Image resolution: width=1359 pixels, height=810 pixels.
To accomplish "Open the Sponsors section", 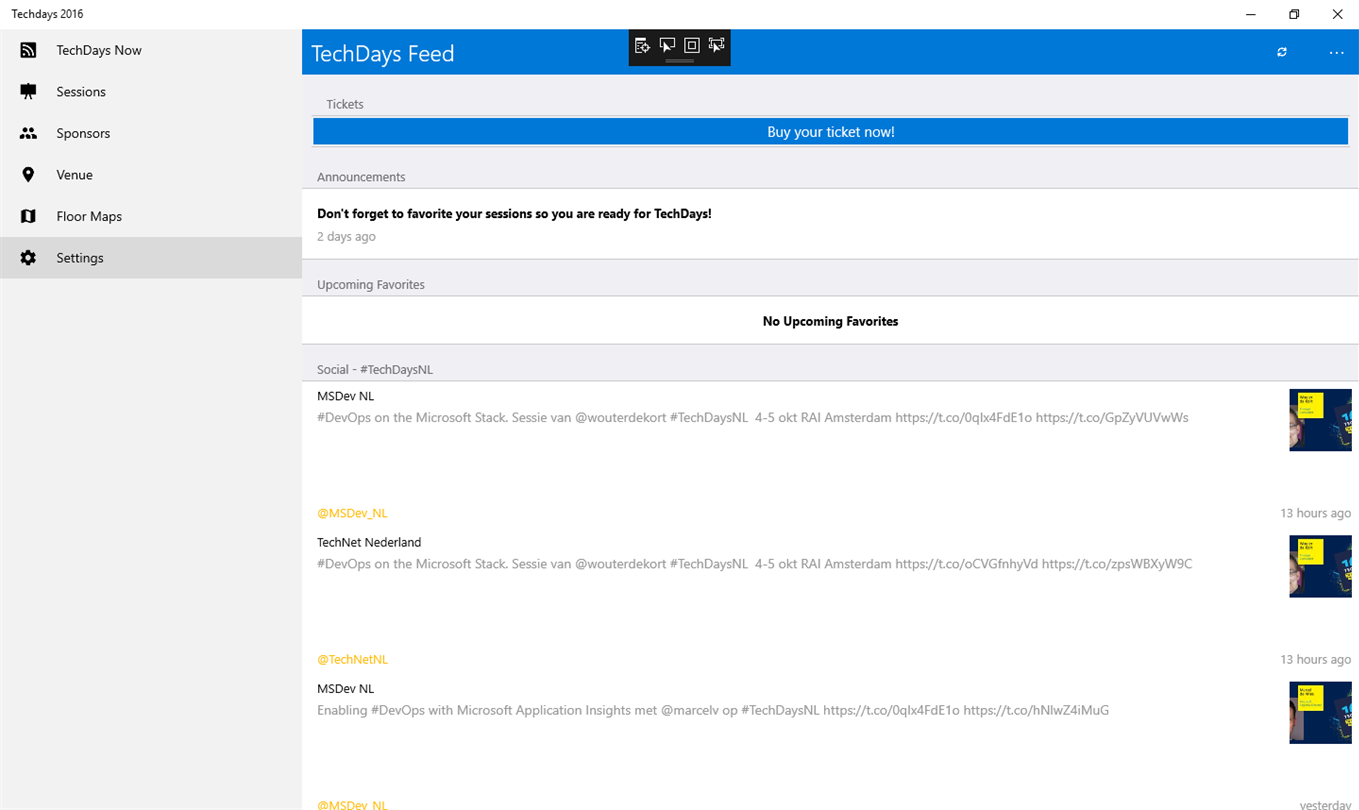I will (151, 133).
